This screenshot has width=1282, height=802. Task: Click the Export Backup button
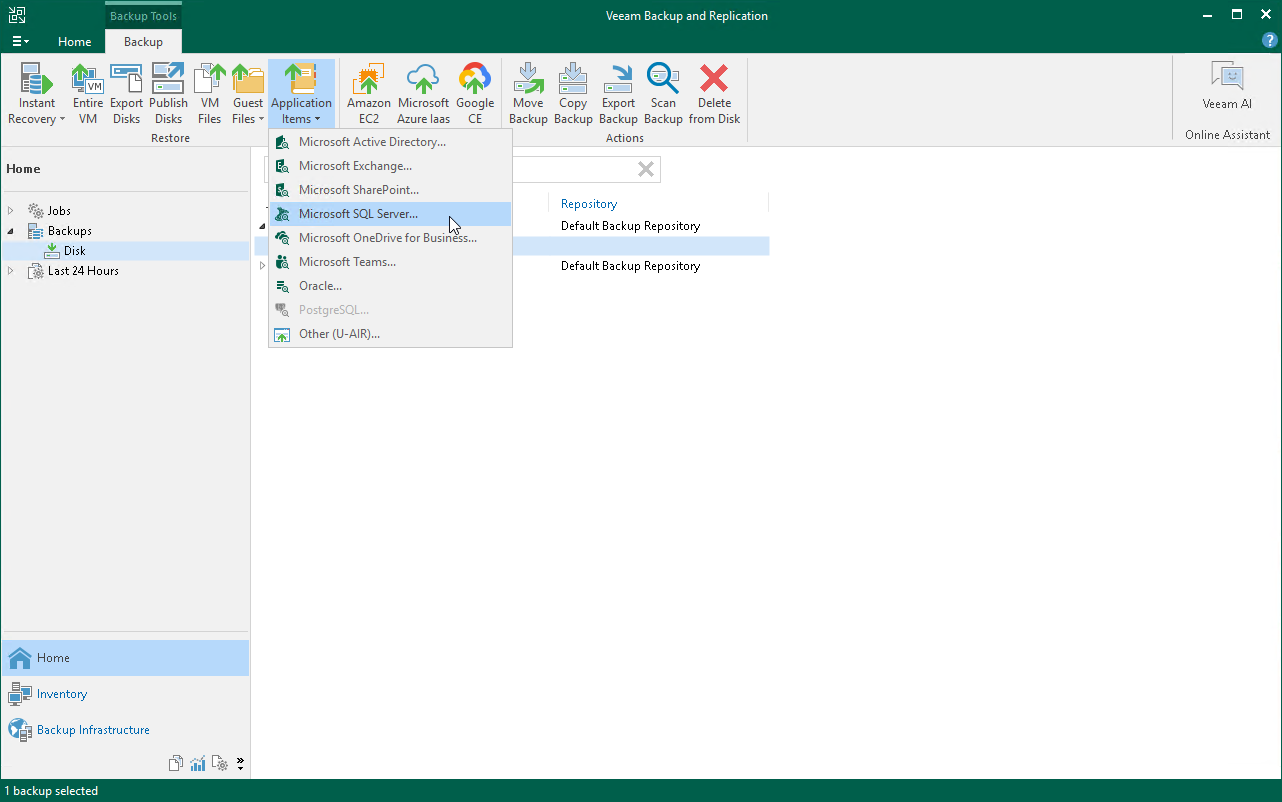pos(618,94)
